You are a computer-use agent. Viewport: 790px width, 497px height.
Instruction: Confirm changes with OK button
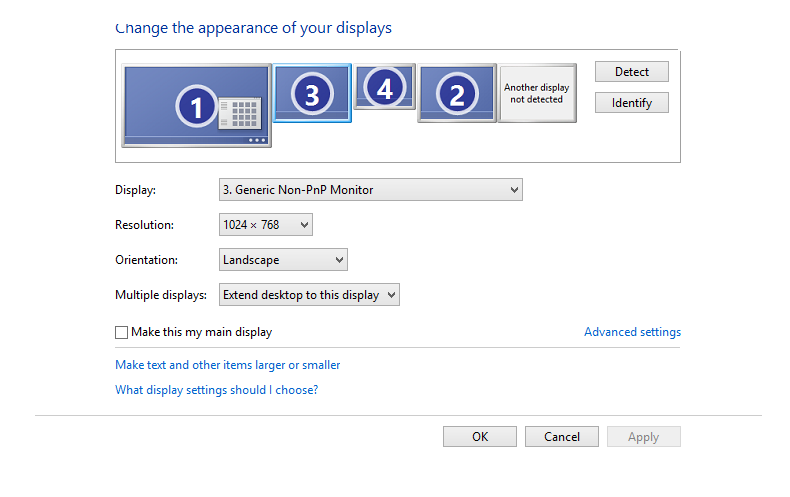pyautogui.click(x=480, y=437)
